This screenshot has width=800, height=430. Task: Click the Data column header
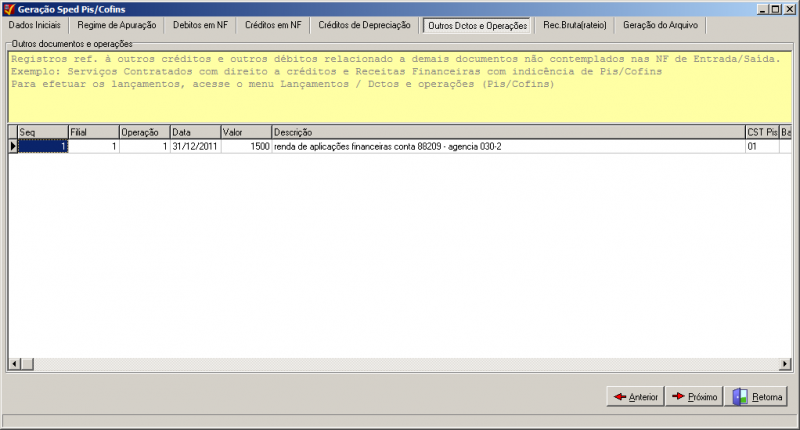pos(196,132)
